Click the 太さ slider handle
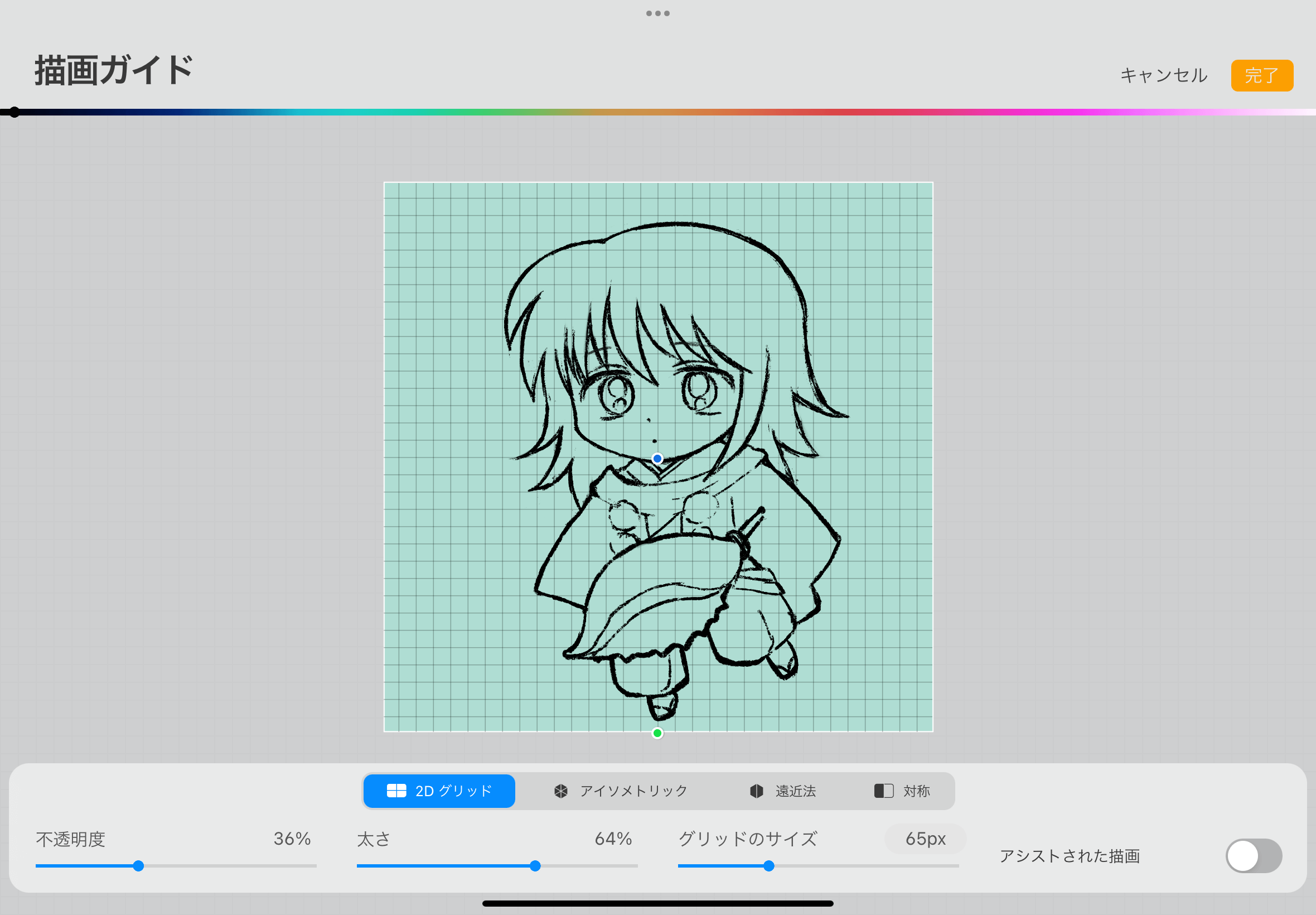The image size is (1316, 915). coord(535,866)
